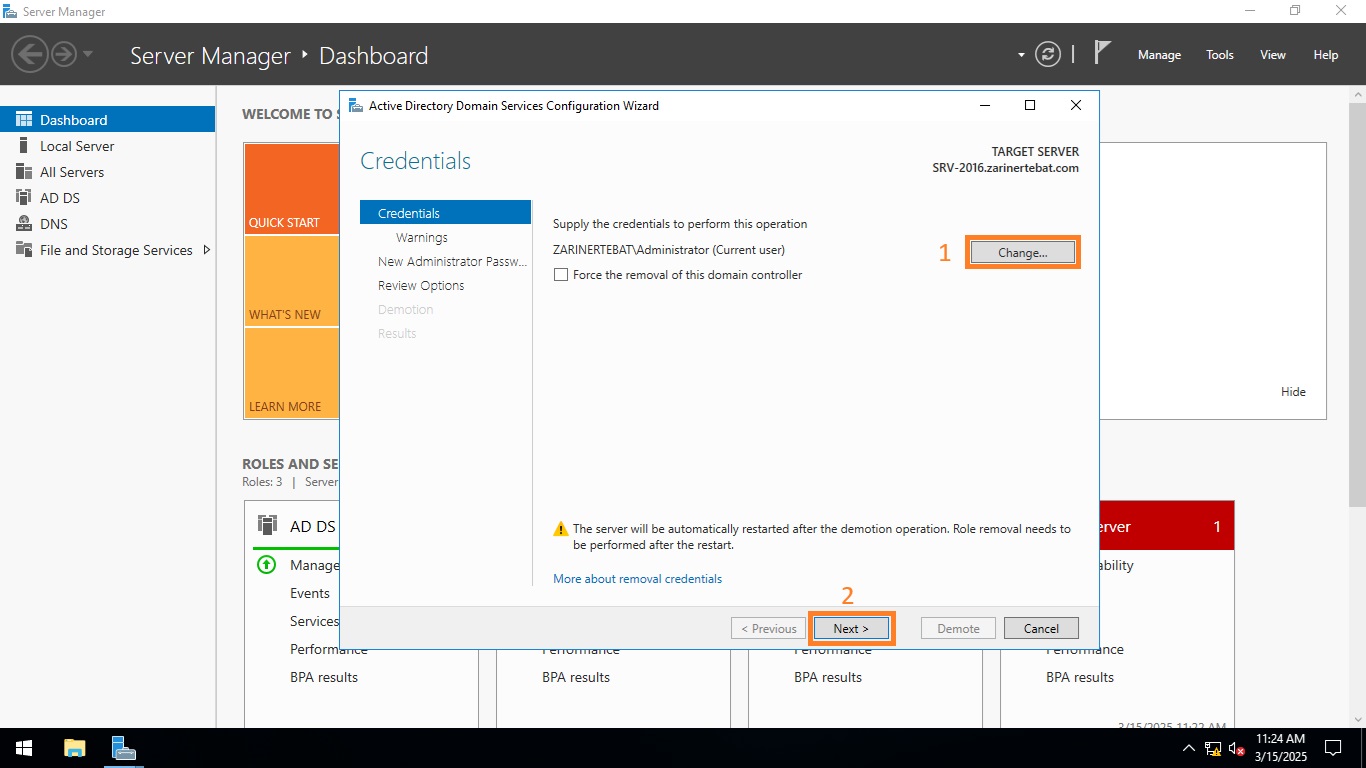Open DNS in the sidebar

point(107,224)
